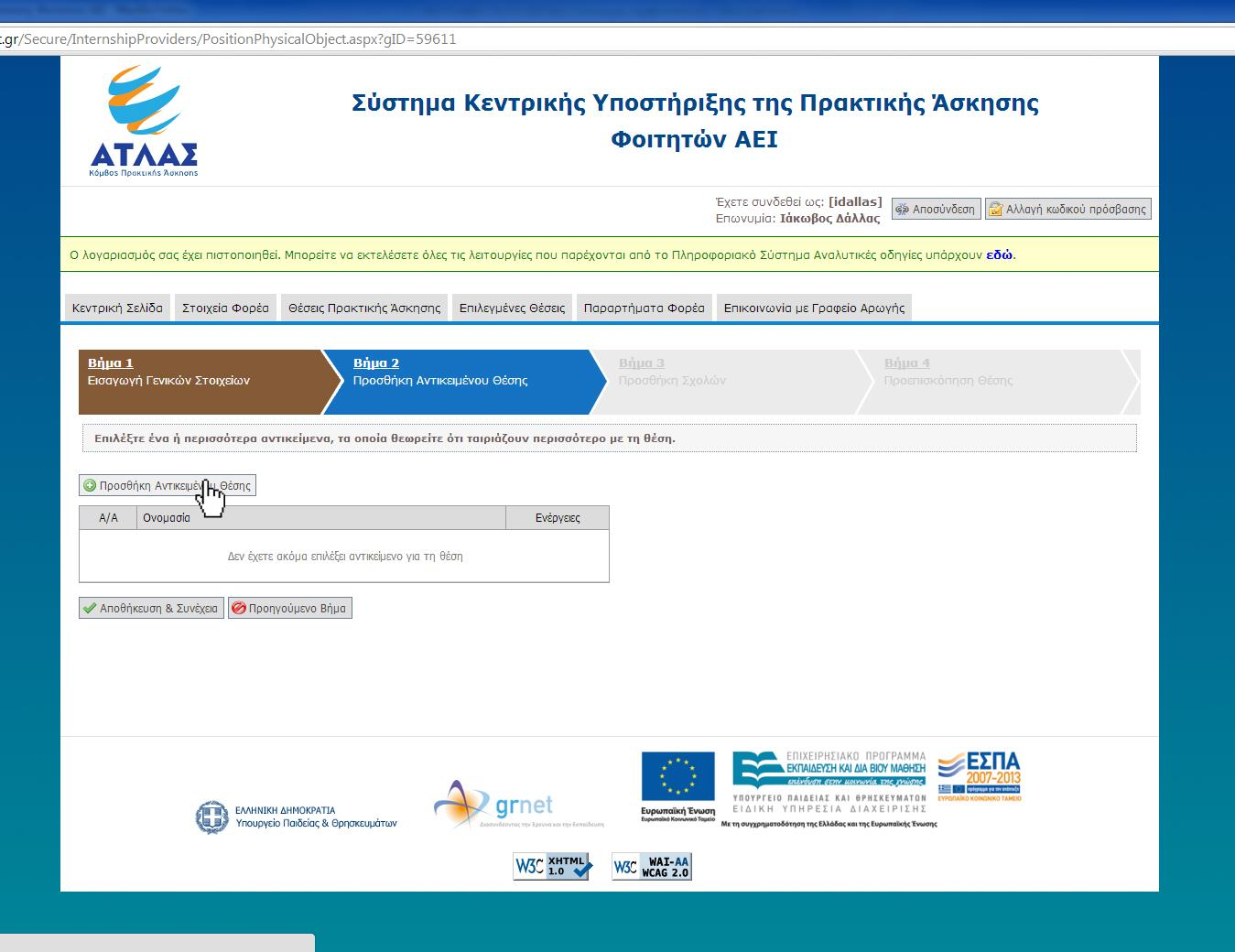Image resolution: width=1235 pixels, height=952 pixels.
Task: Click Αλλαγή κωδικού πρόσβασης button
Action: click(x=1067, y=210)
